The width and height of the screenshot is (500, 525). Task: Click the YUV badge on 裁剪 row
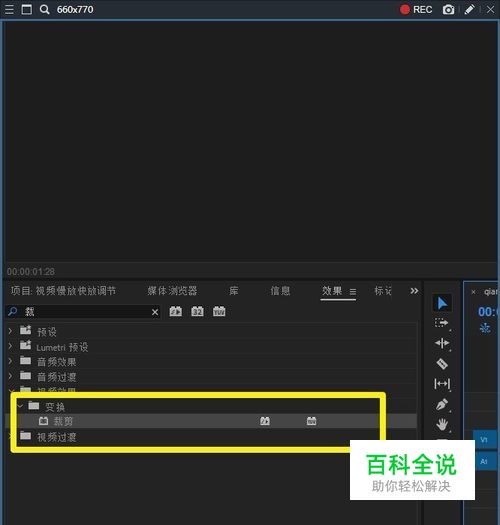311,421
